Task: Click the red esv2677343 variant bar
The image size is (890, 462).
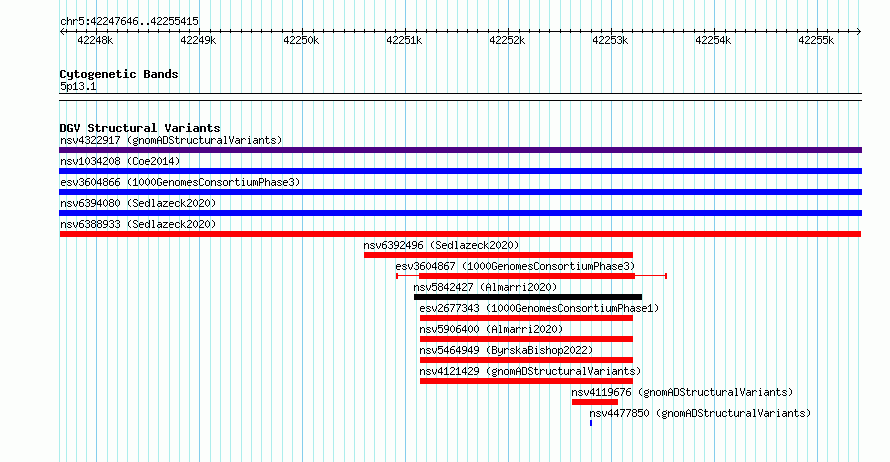Action: point(526,318)
